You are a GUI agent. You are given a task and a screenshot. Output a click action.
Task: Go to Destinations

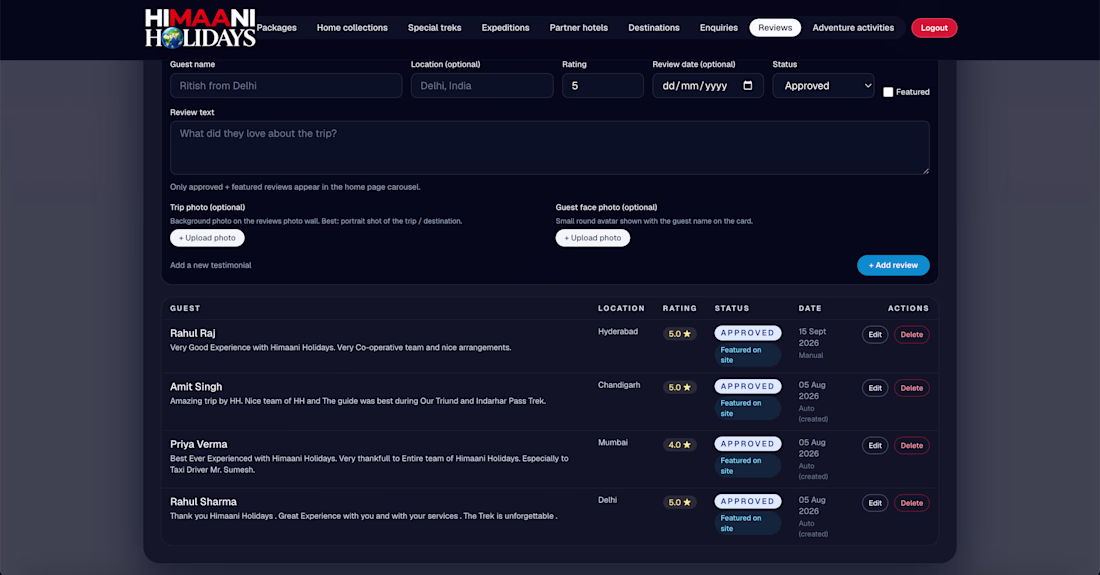coord(654,28)
